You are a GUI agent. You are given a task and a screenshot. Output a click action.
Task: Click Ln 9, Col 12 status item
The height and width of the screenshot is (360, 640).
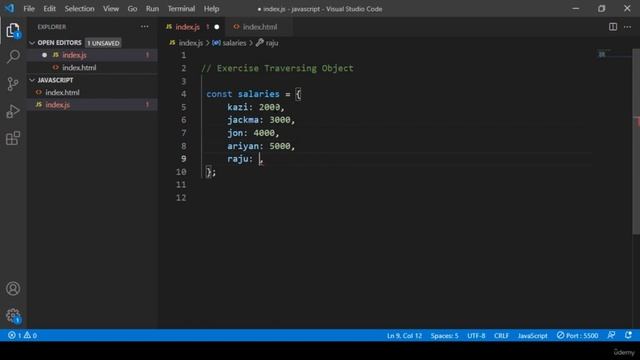[404, 335]
